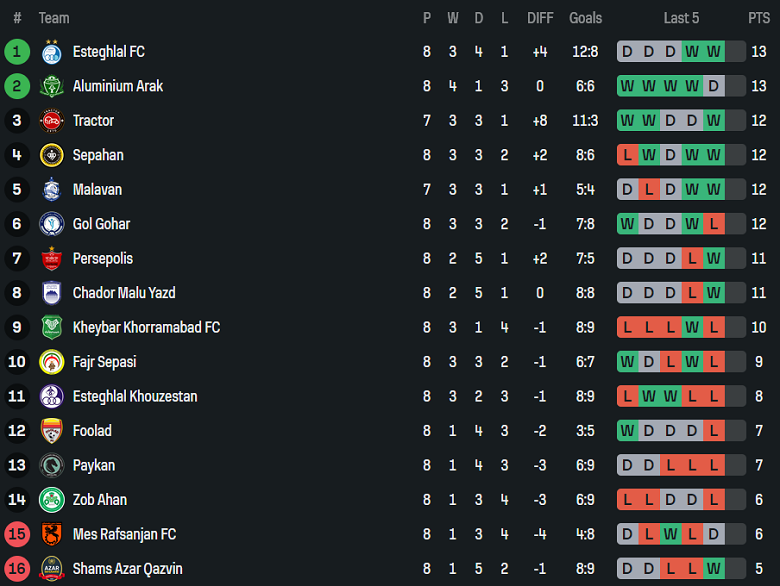Sort table by PTS column header
The height and width of the screenshot is (586, 780).
point(759,18)
